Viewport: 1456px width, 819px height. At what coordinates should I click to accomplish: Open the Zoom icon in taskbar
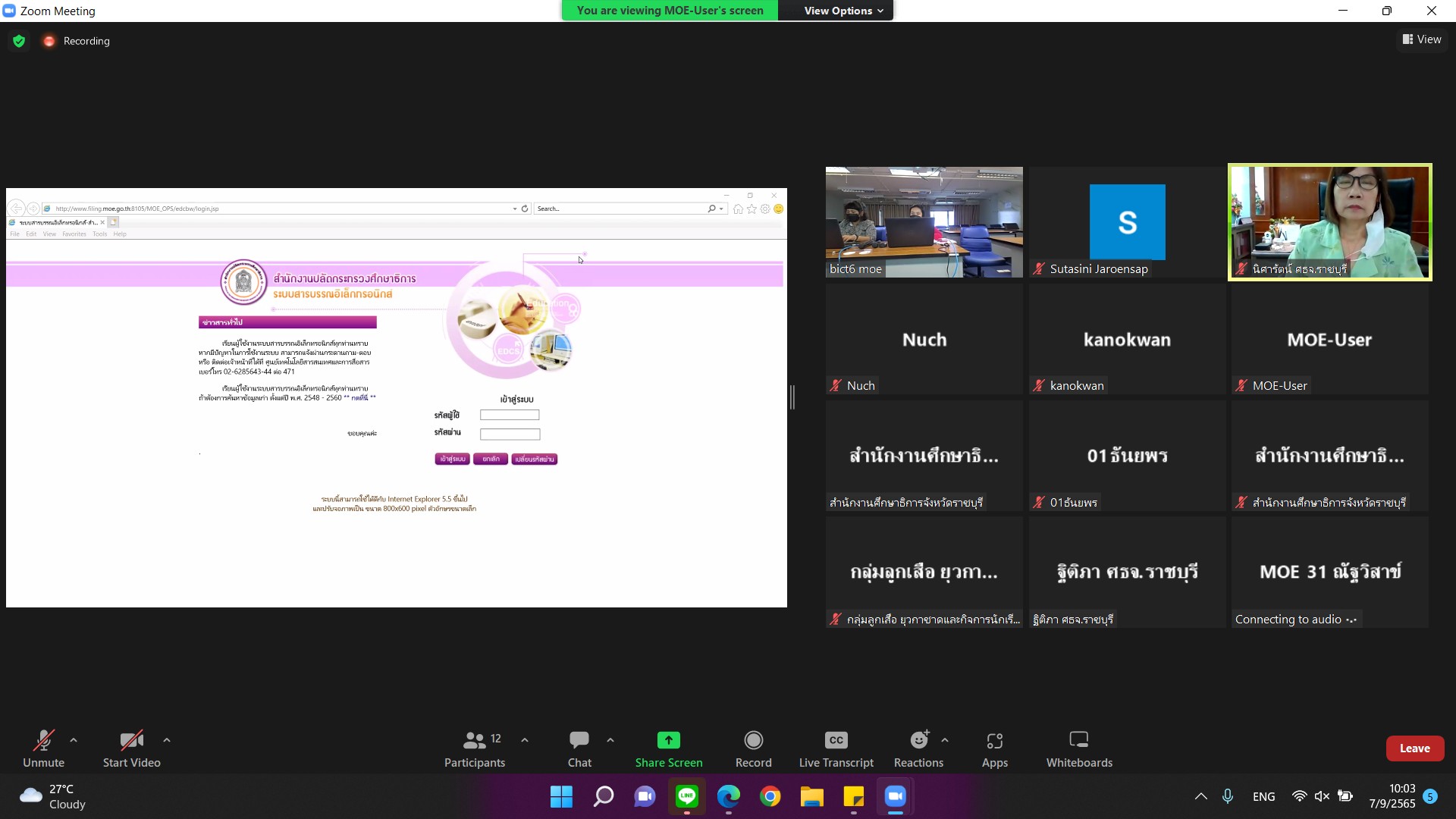[x=896, y=796]
